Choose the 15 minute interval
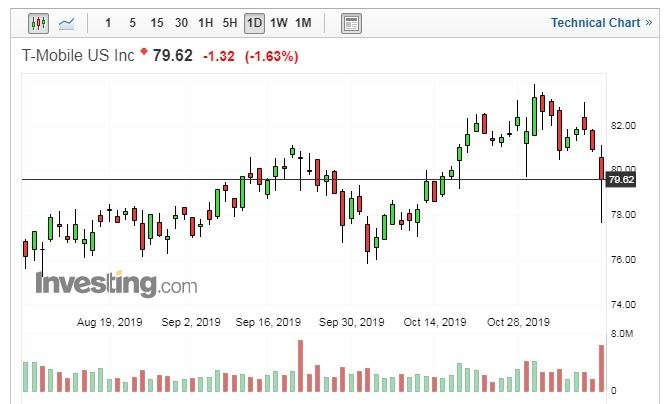The height and width of the screenshot is (404, 672). click(x=157, y=23)
